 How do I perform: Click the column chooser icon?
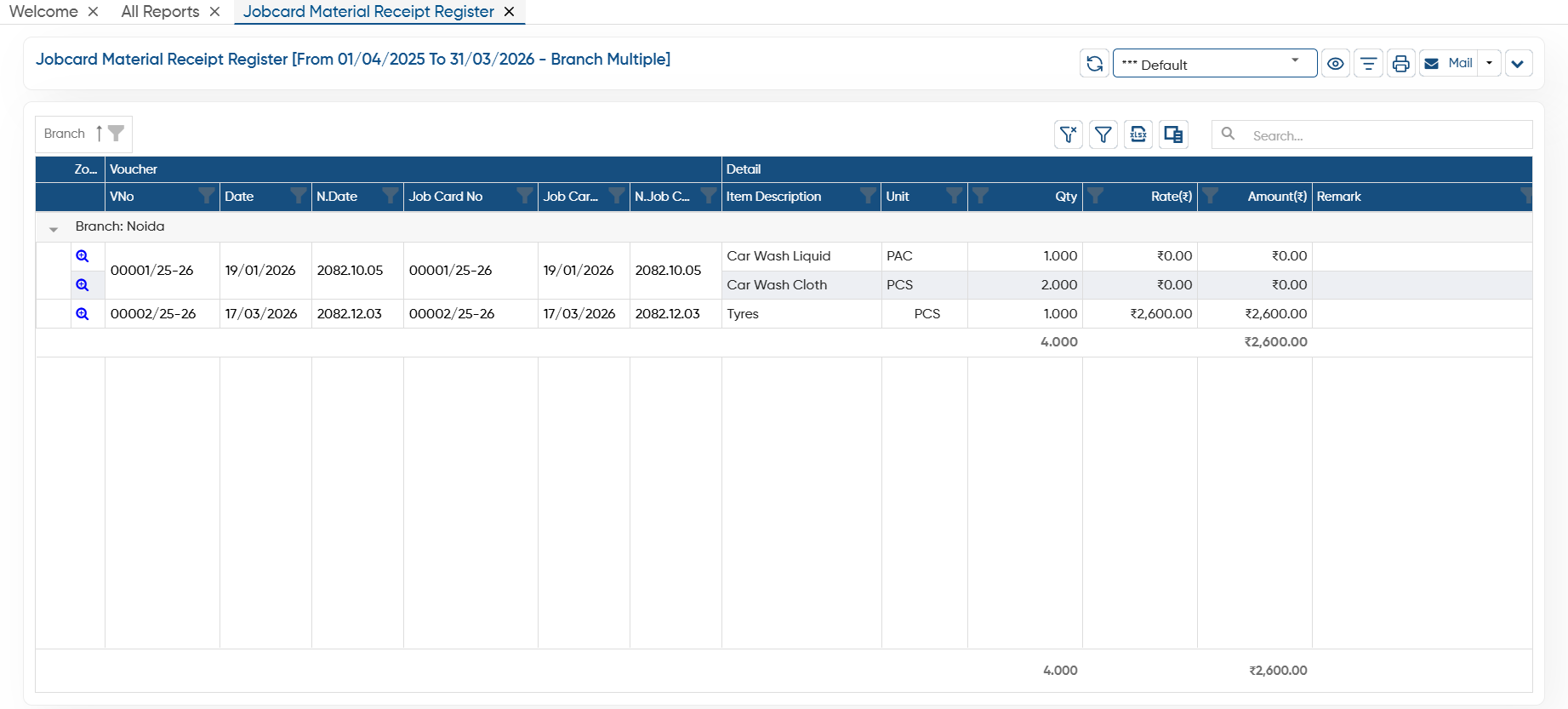click(x=1173, y=134)
